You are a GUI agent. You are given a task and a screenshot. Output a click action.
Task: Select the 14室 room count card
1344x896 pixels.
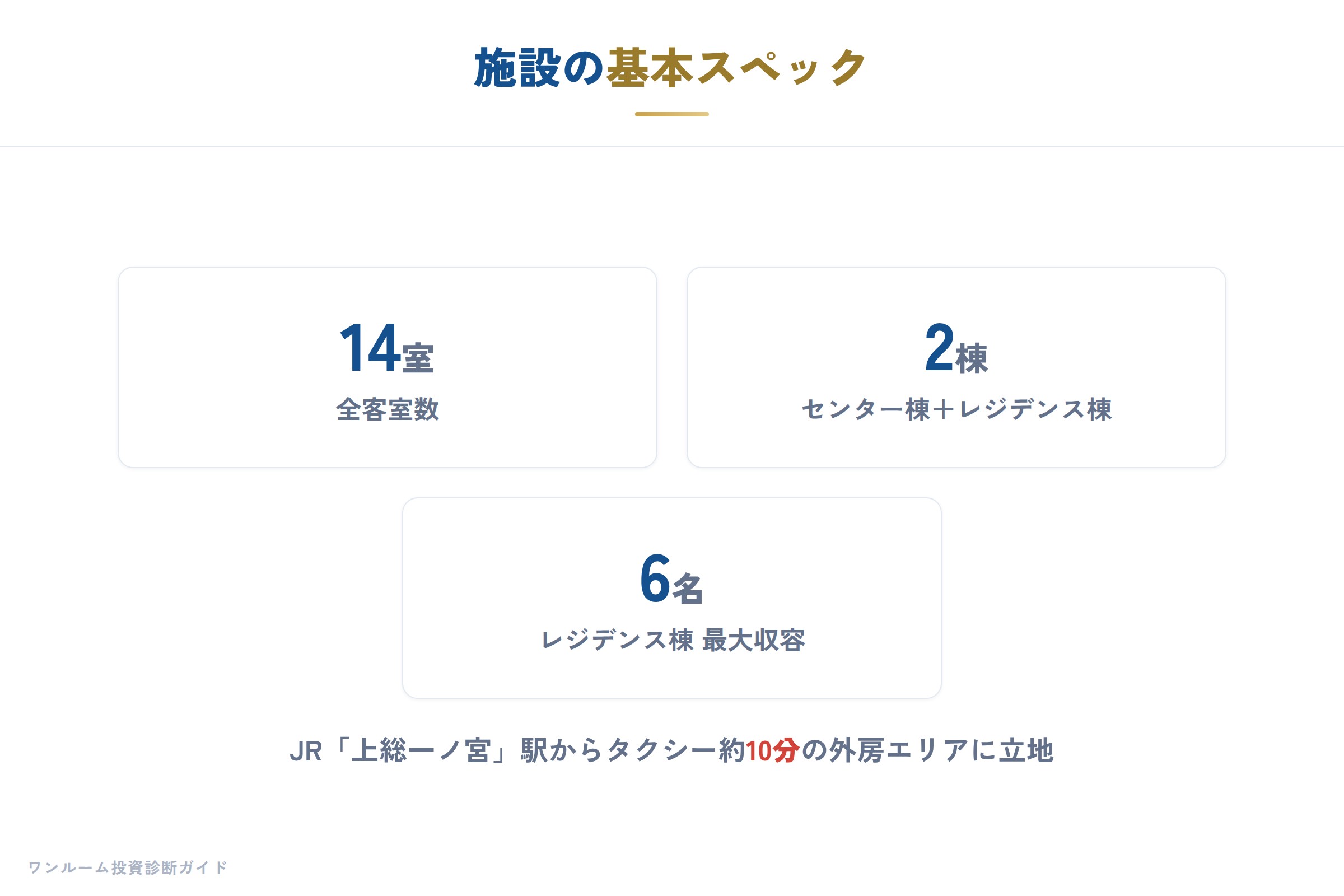[x=388, y=367]
